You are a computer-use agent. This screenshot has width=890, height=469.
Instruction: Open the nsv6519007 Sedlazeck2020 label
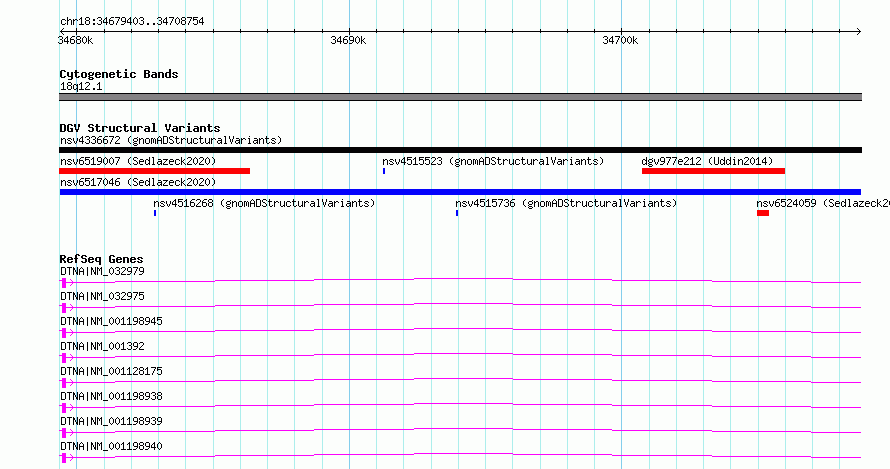click(x=138, y=161)
